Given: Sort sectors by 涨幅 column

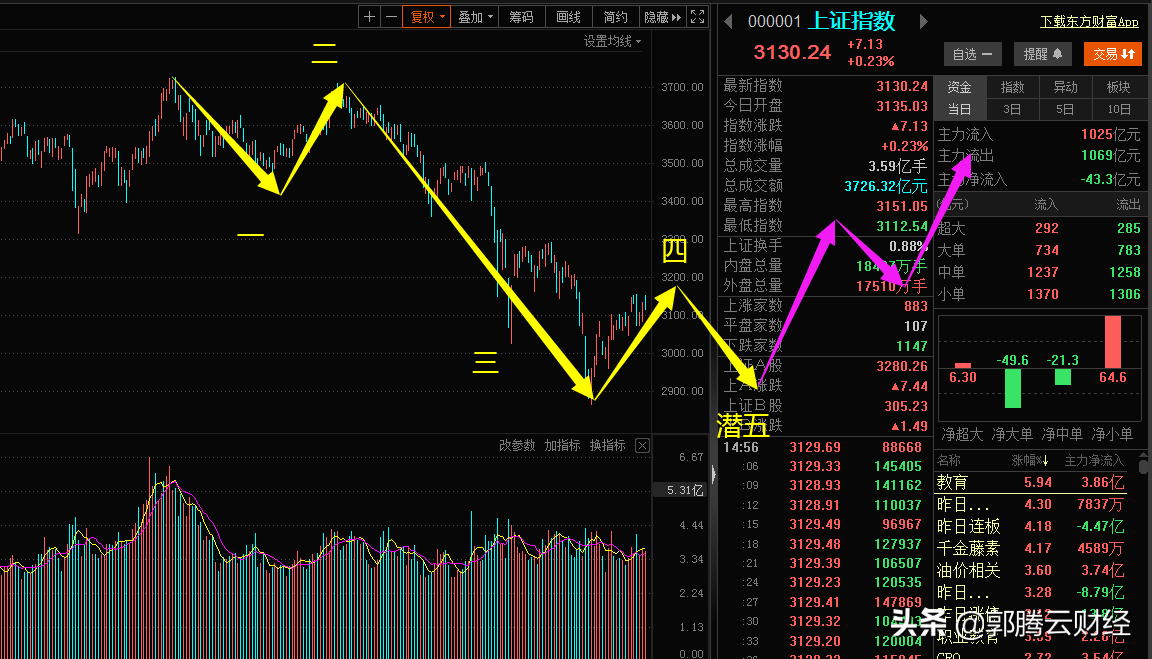Looking at the screenshot, I should pyautogui.click(x=1029, y=461).
